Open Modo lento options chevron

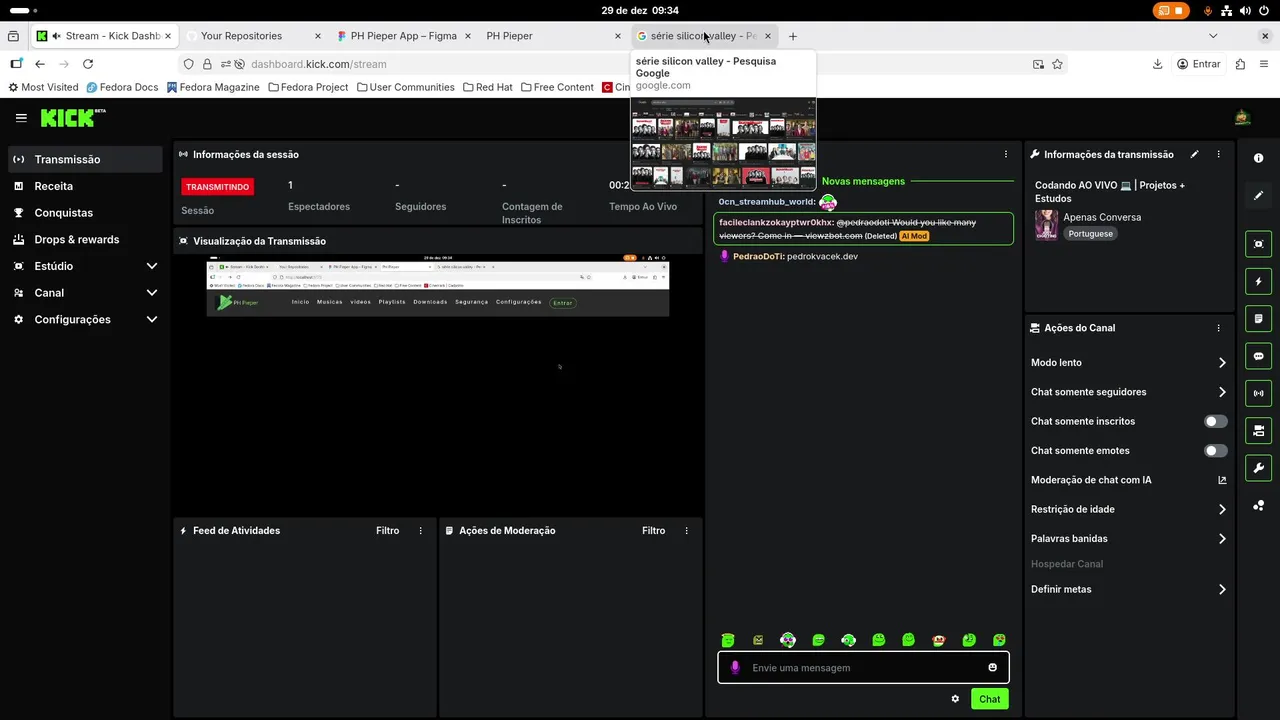(x=1222, y=363)
